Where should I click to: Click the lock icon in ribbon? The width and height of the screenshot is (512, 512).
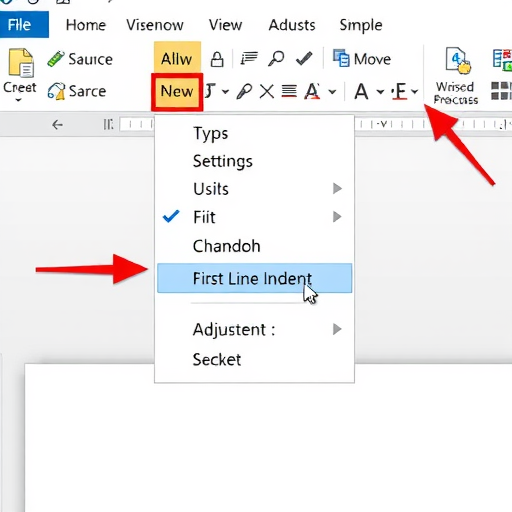pos(217,59)
